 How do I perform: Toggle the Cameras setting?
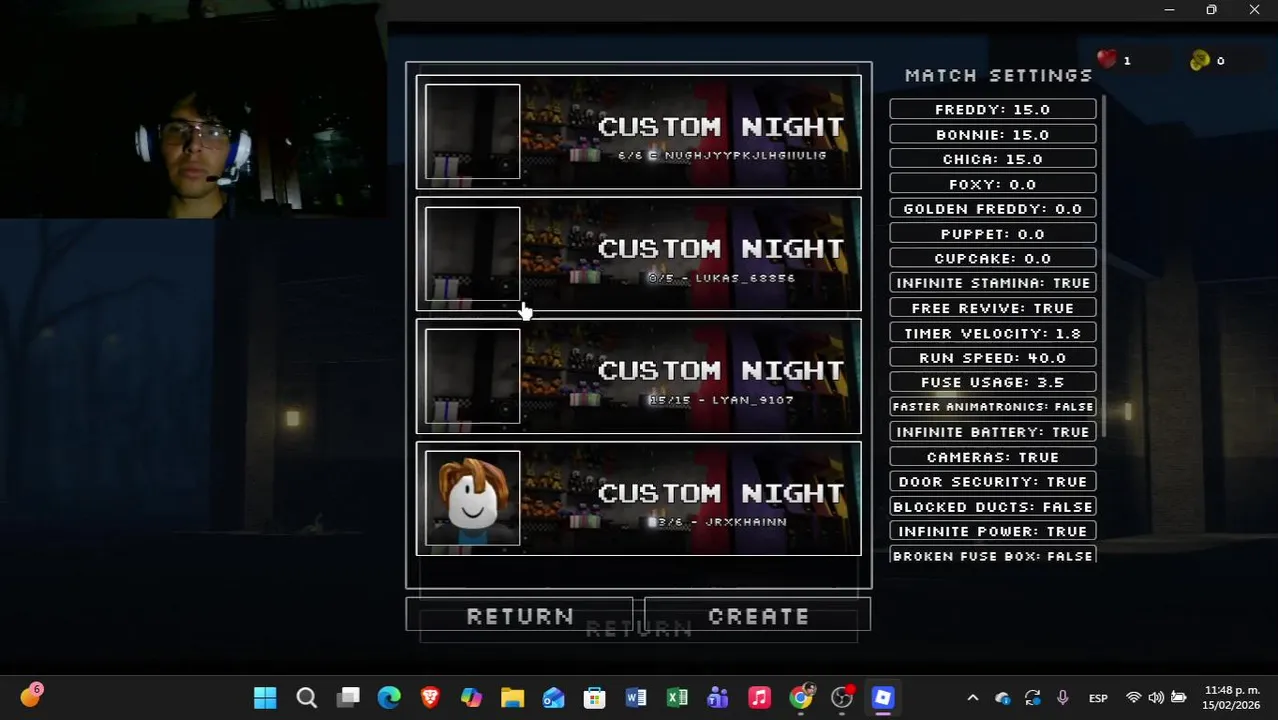point(993,457)
